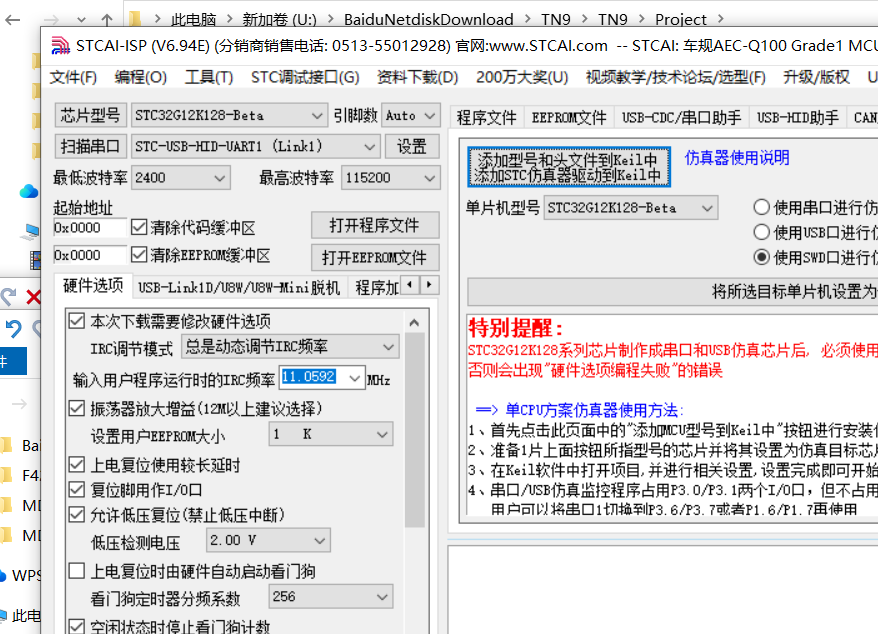Toggle 清除EEPROM缓冲区 checkbox
The width and height of the screenshot is (878, 634).
click(139, 255)
